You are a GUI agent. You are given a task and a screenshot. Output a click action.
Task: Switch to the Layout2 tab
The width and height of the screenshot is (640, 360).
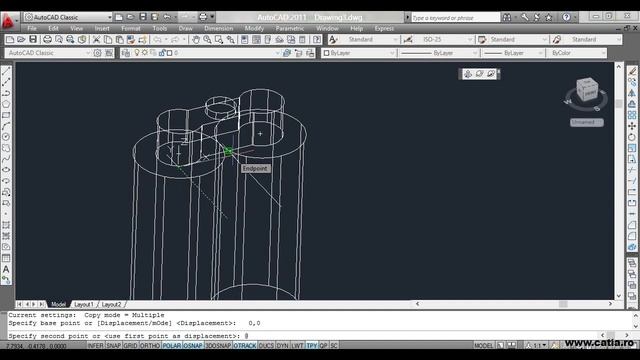pos(111,304)
